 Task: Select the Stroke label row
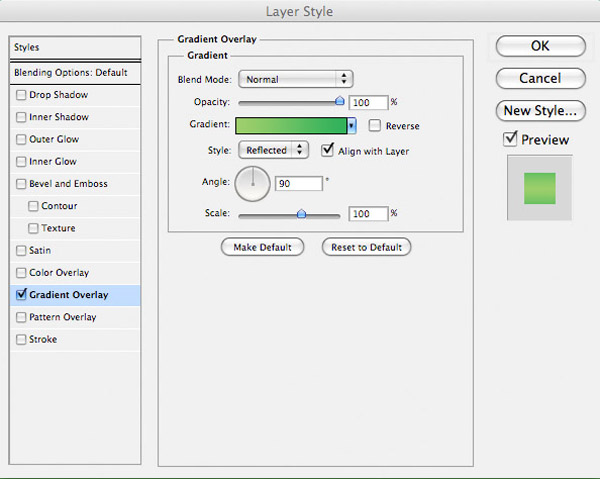[x=75, y=339]
